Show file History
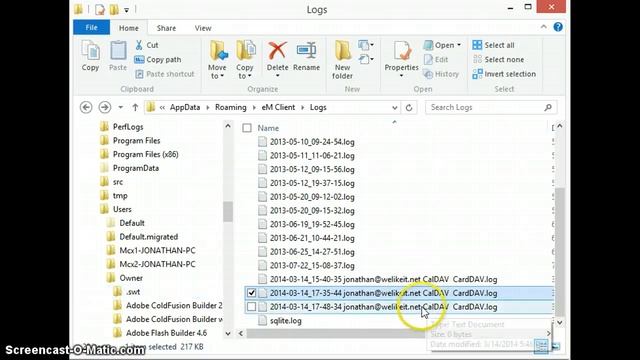Screen dimensions: 640x360 (x=441, y=74)
